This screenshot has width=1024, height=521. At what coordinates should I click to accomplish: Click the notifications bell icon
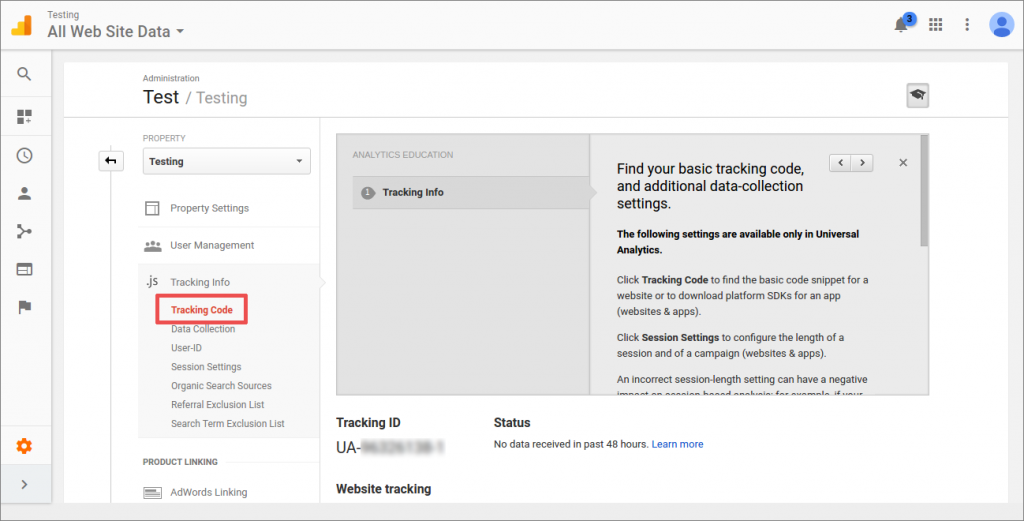(x=901, y=25)
